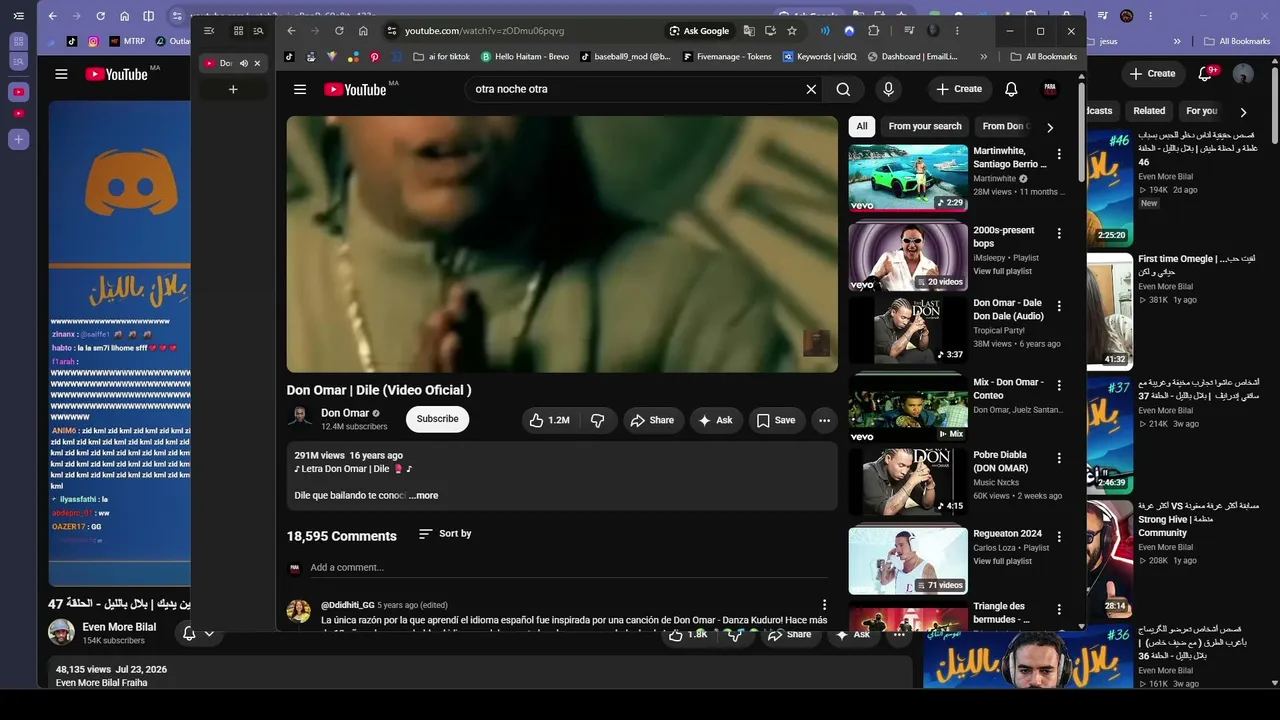Open Martinwhite video thumbnail
1280x720 pixels.
click(x=908, y=178)
